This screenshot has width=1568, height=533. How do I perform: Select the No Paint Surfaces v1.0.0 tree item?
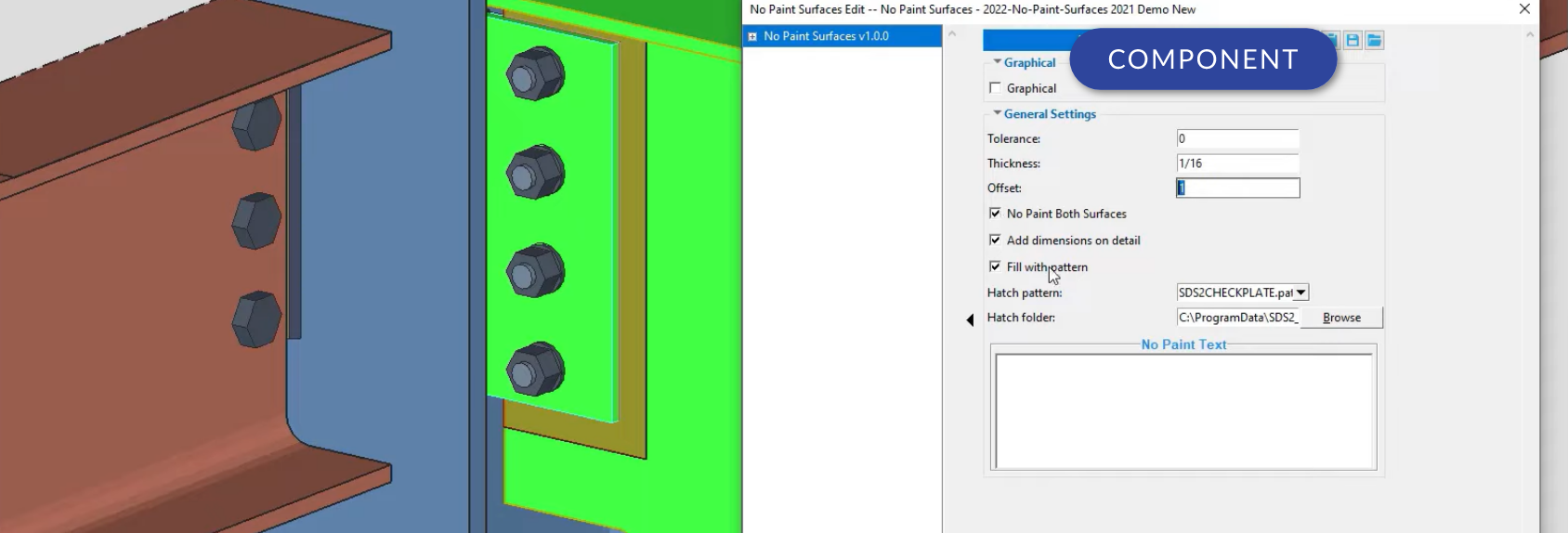point(826,36)
